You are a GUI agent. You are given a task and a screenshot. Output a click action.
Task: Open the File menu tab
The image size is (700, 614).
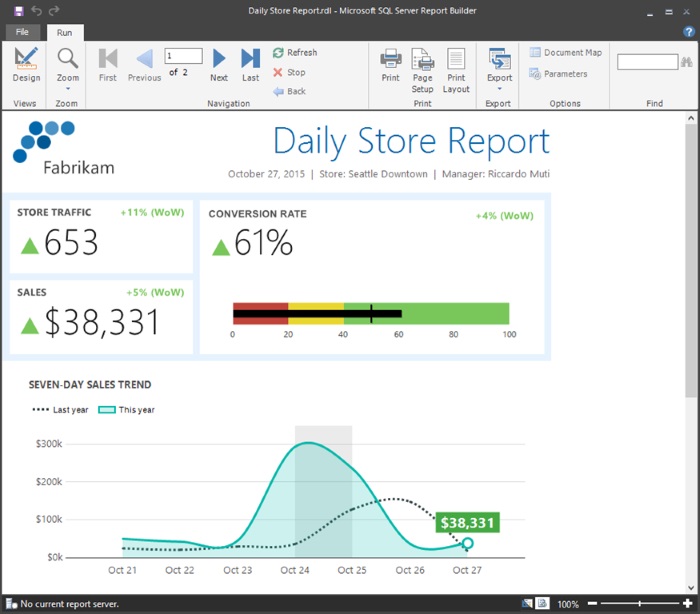(22, 32)
